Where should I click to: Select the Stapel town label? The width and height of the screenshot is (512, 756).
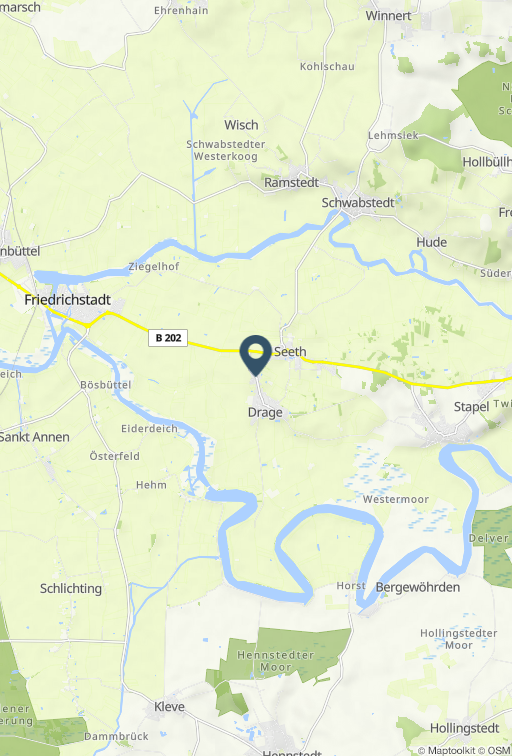471,407
